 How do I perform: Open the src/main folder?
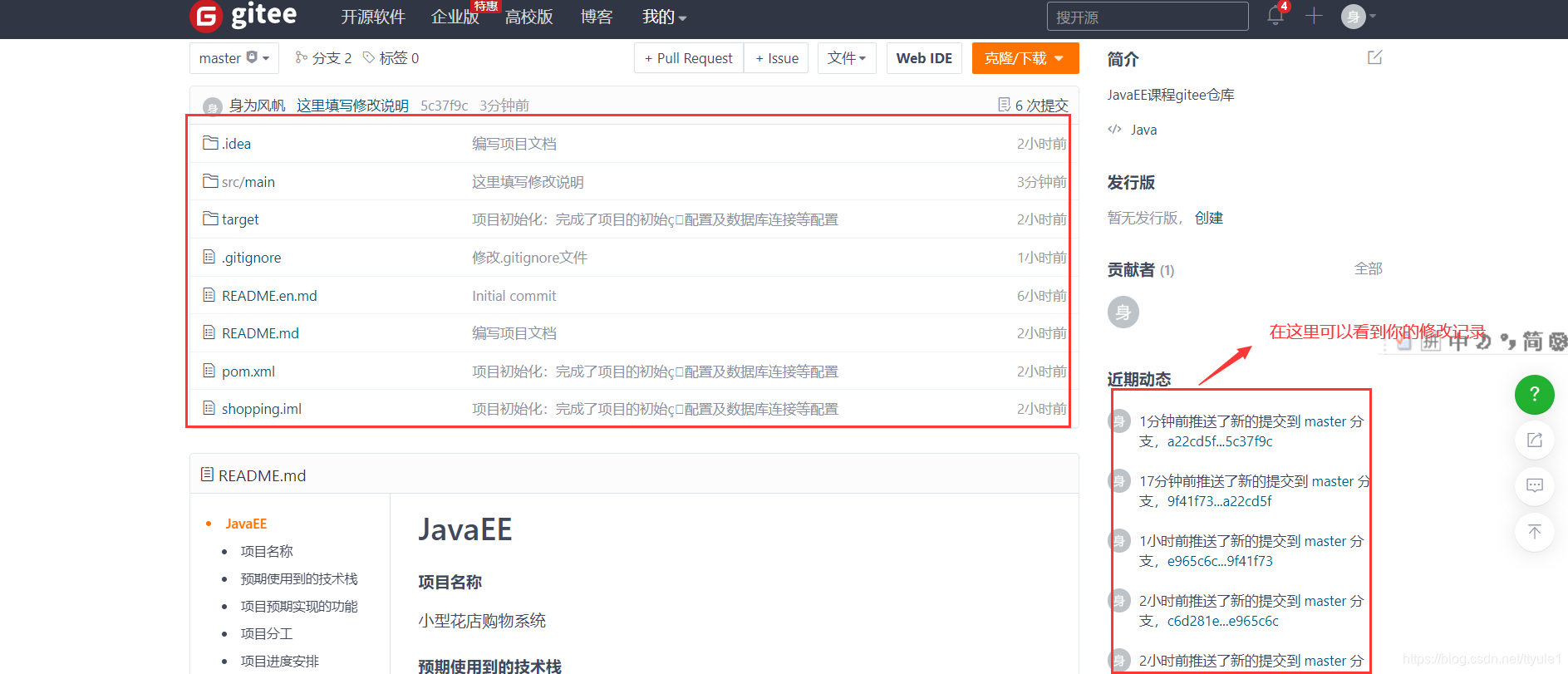coord(248,182)
